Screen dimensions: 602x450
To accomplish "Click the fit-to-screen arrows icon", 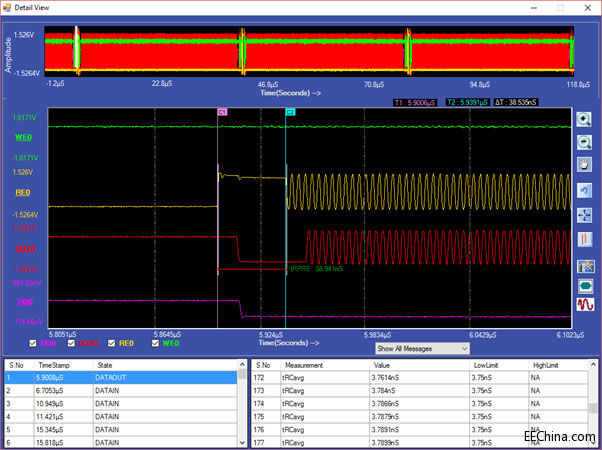I will tap(585, 214).
